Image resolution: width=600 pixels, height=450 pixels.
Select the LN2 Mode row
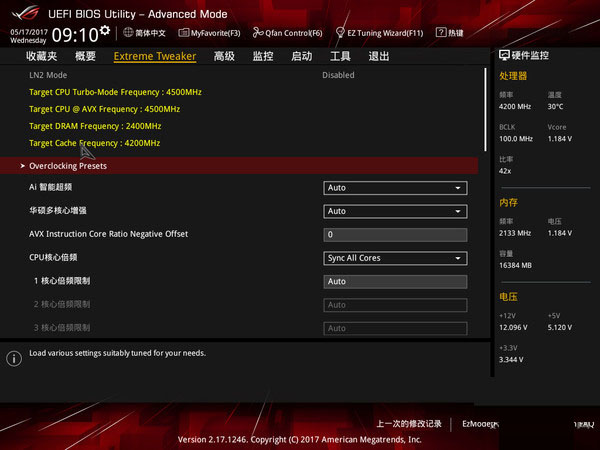(x=239, y=75)
